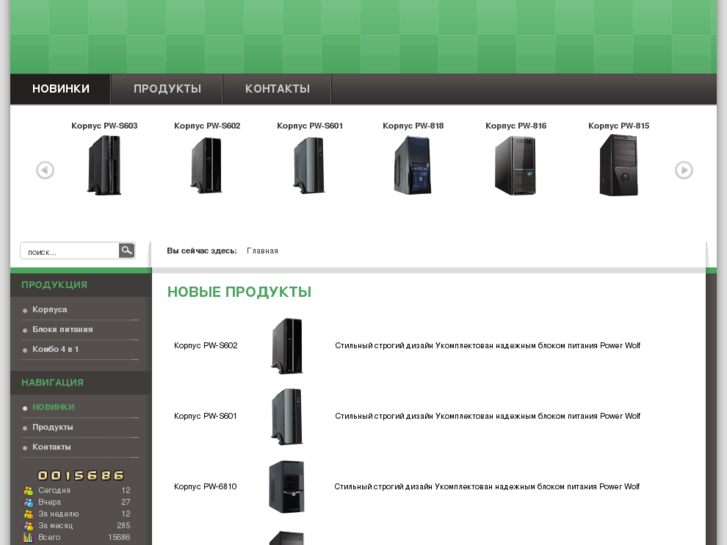Click the search magnifier button

127,250
